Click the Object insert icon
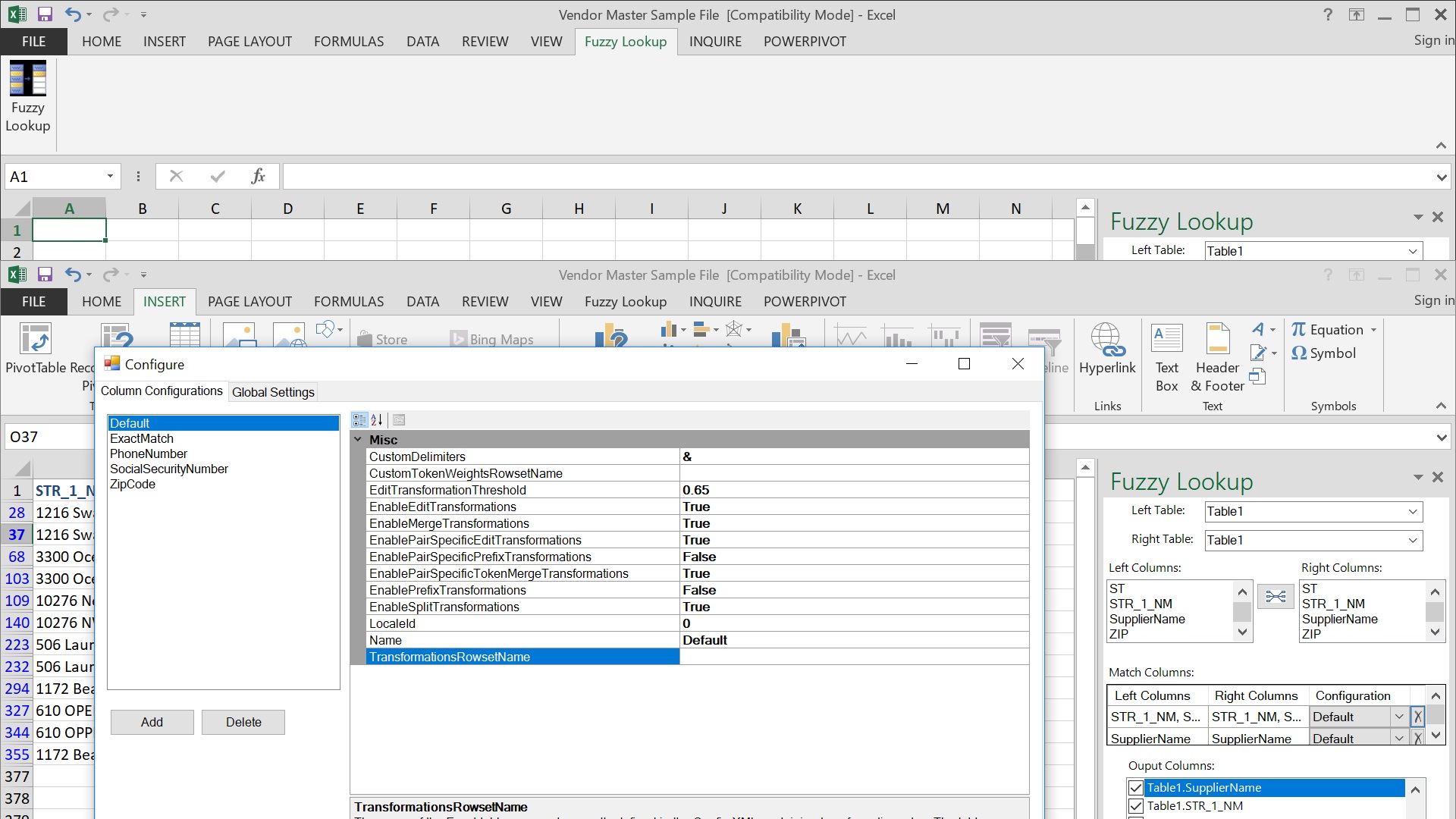 pyautogui.click(x=1257, y=376)
